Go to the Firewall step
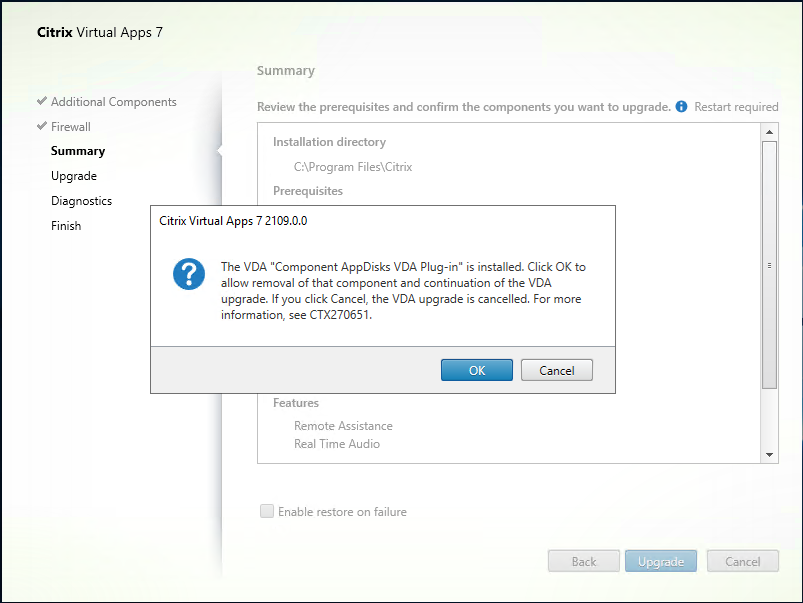The image size is (803, 603). [71, 127]
